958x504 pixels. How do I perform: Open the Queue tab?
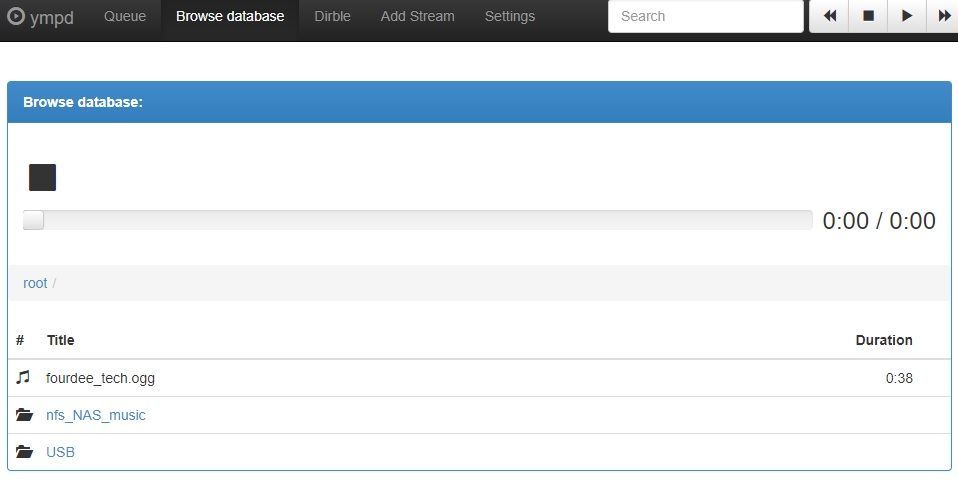click(125, 16)
